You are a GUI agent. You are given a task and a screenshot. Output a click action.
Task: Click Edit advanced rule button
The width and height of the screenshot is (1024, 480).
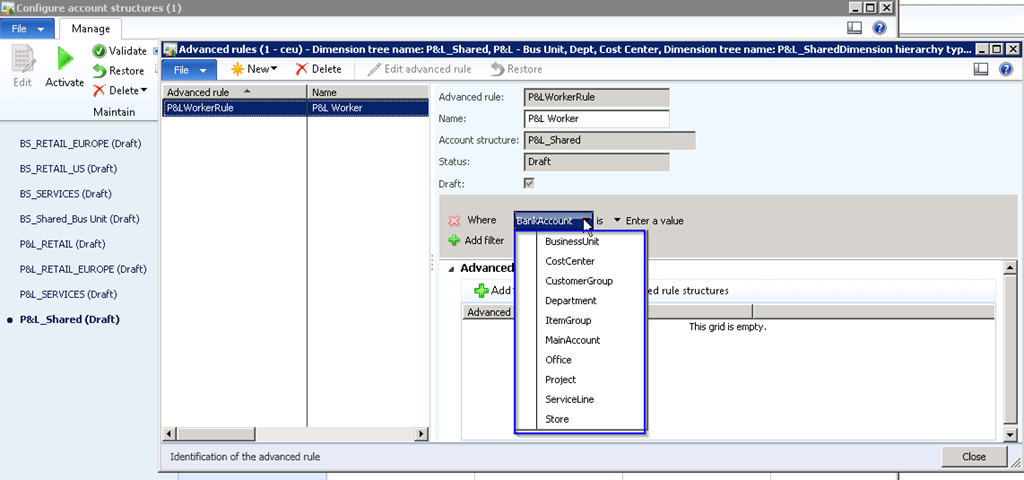[x=419, y=69]
